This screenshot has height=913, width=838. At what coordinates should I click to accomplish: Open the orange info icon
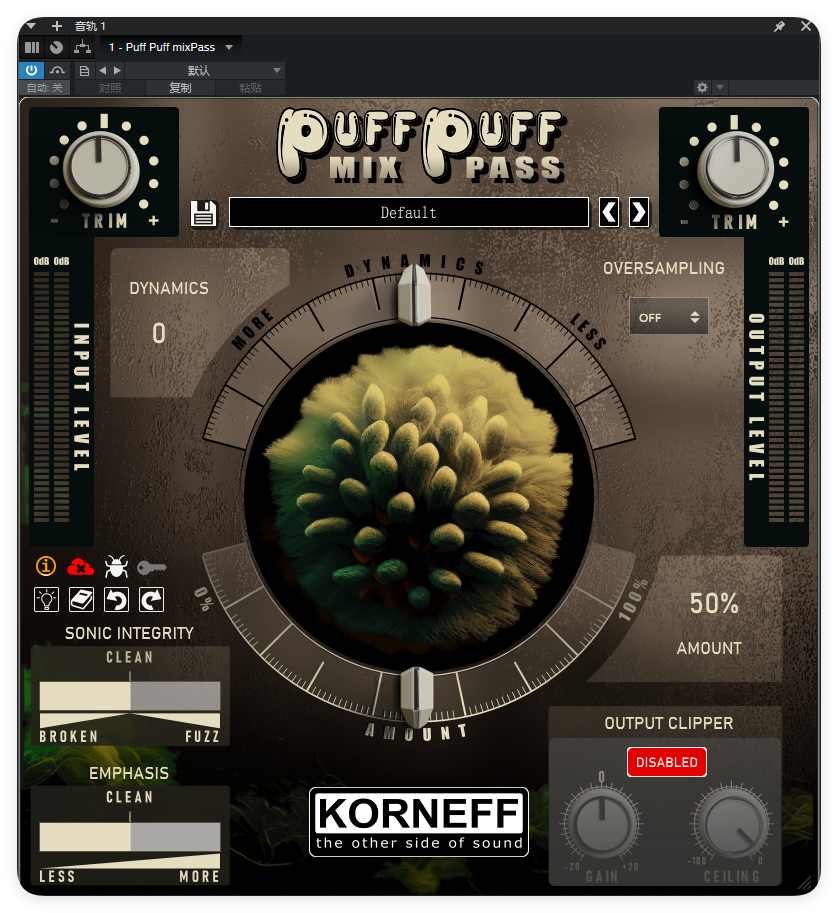coord(46,565)
